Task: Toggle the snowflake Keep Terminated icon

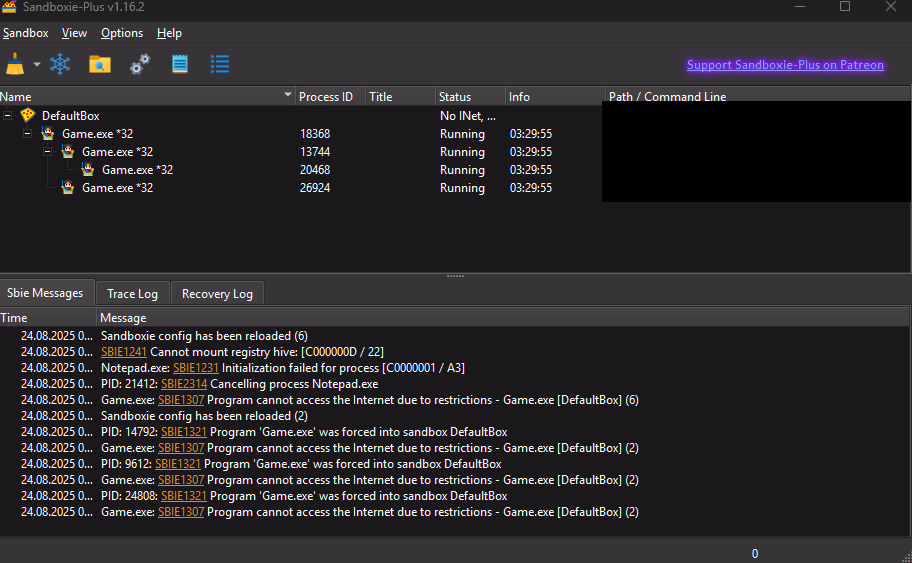Action: tap(61, 65)
